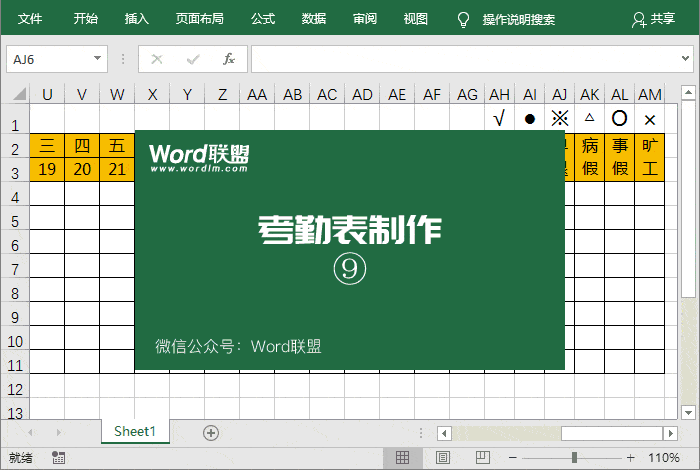
Task: Select column AD header
Action: pos(362,94)
